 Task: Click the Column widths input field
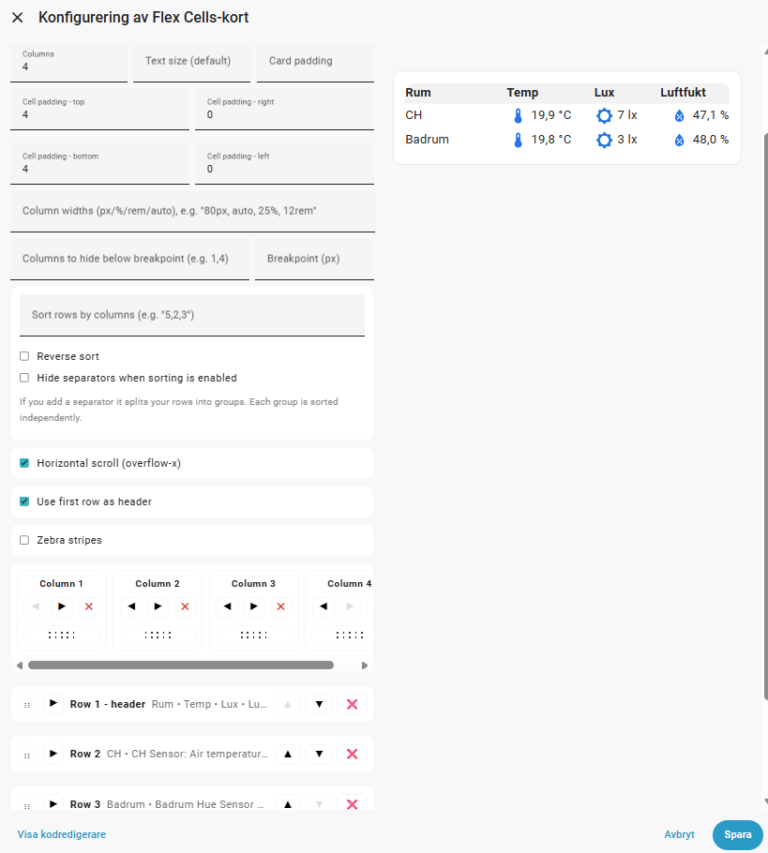click(x=193, y=211)
